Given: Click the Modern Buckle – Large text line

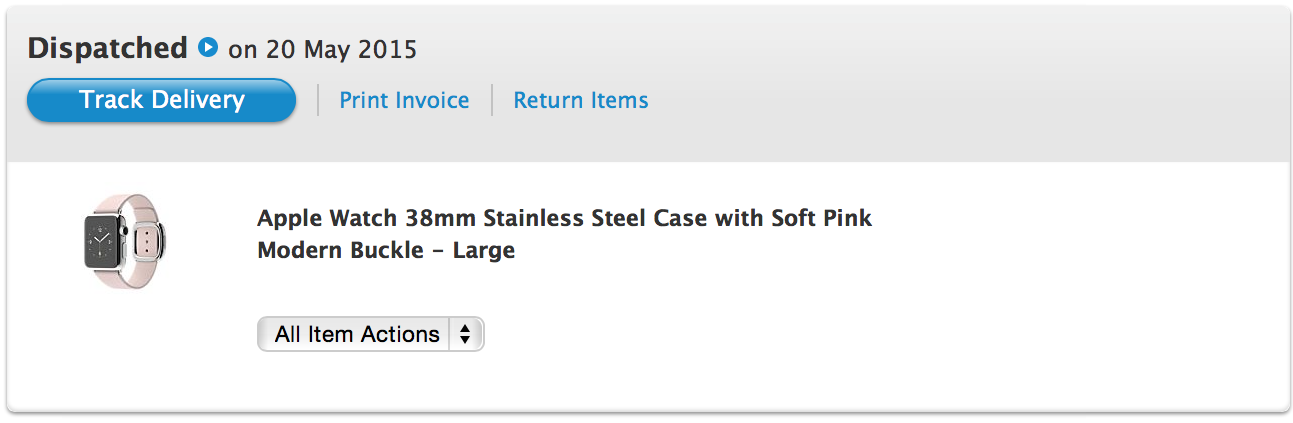Looking at the screenshot, I should click(x=385, y=250).
